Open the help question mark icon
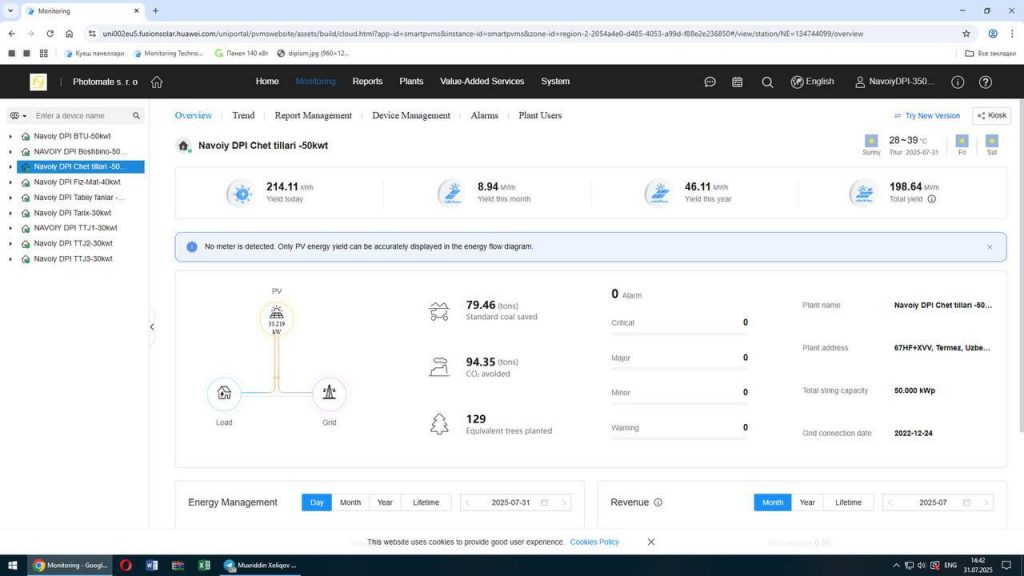The width and height of the screenshot is (1024, 576). (957, 82)
